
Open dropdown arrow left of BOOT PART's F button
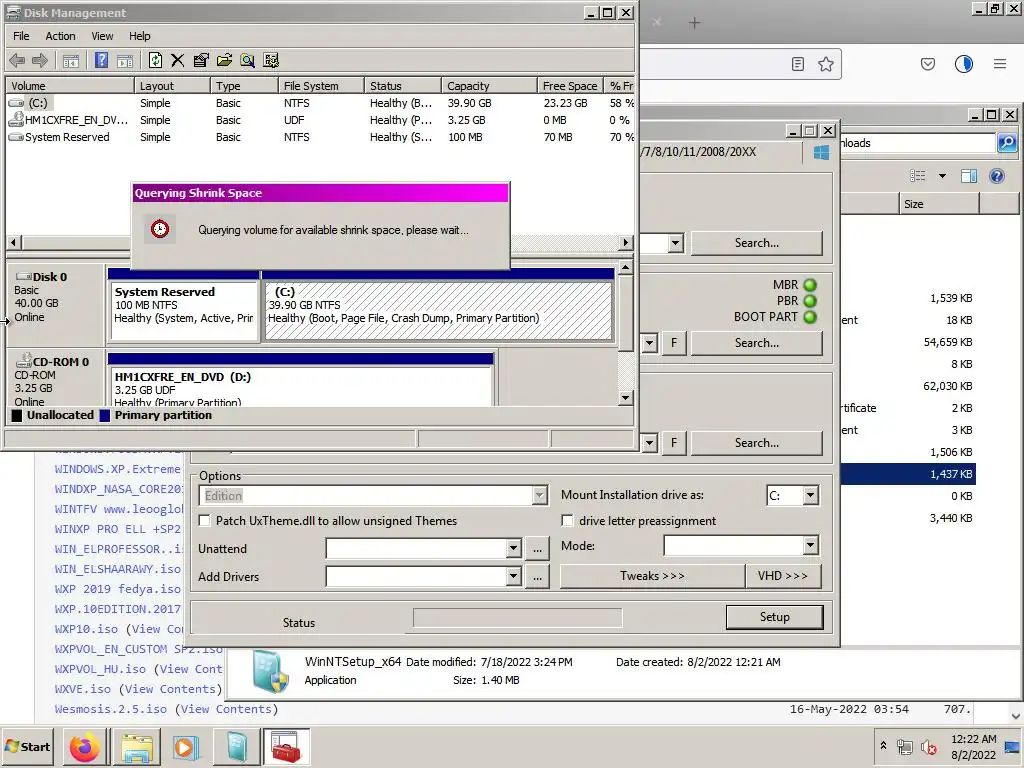[x=649, y=343]
